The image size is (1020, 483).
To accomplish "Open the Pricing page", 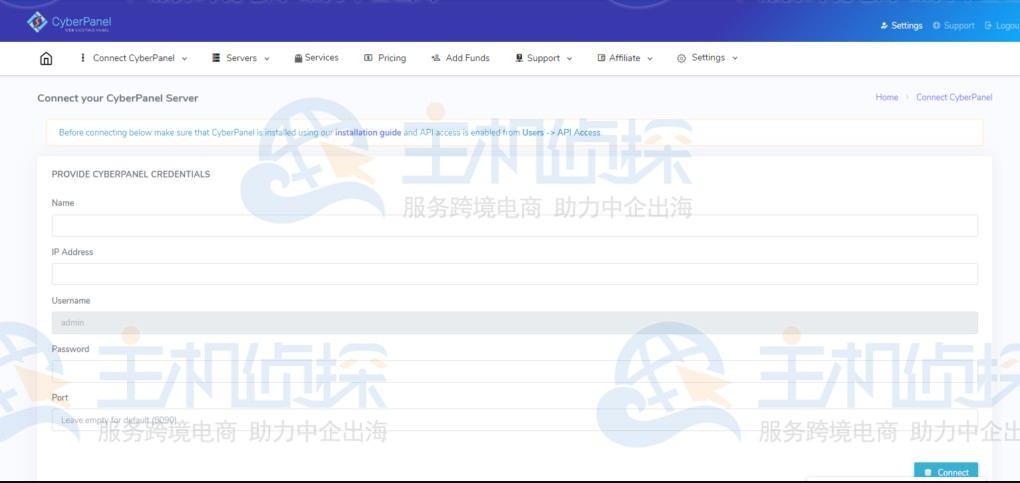I will point(392,58).
